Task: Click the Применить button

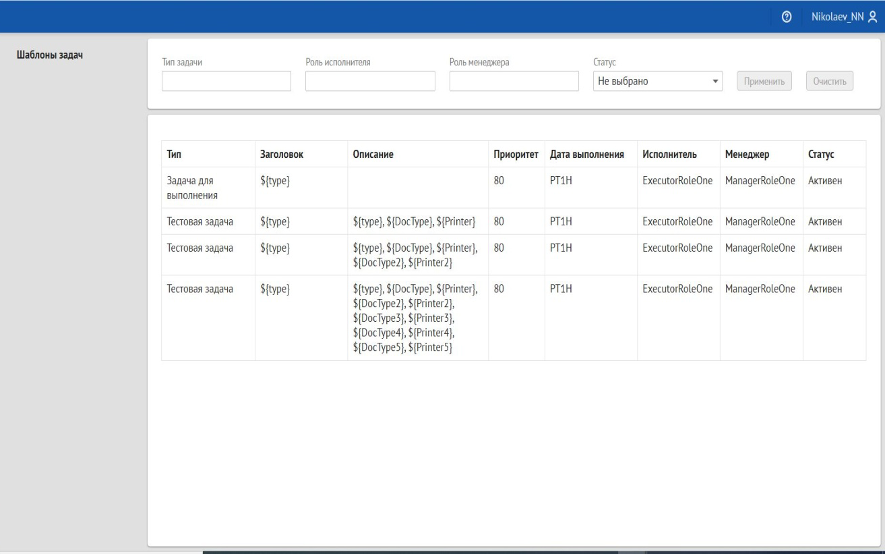Action: pos(764,81)
